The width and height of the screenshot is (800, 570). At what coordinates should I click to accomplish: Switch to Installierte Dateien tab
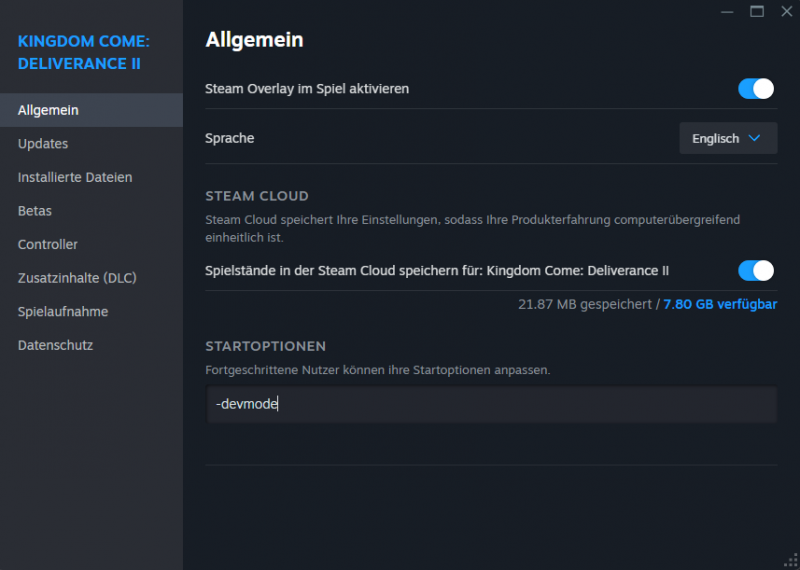tap(91, 178)
